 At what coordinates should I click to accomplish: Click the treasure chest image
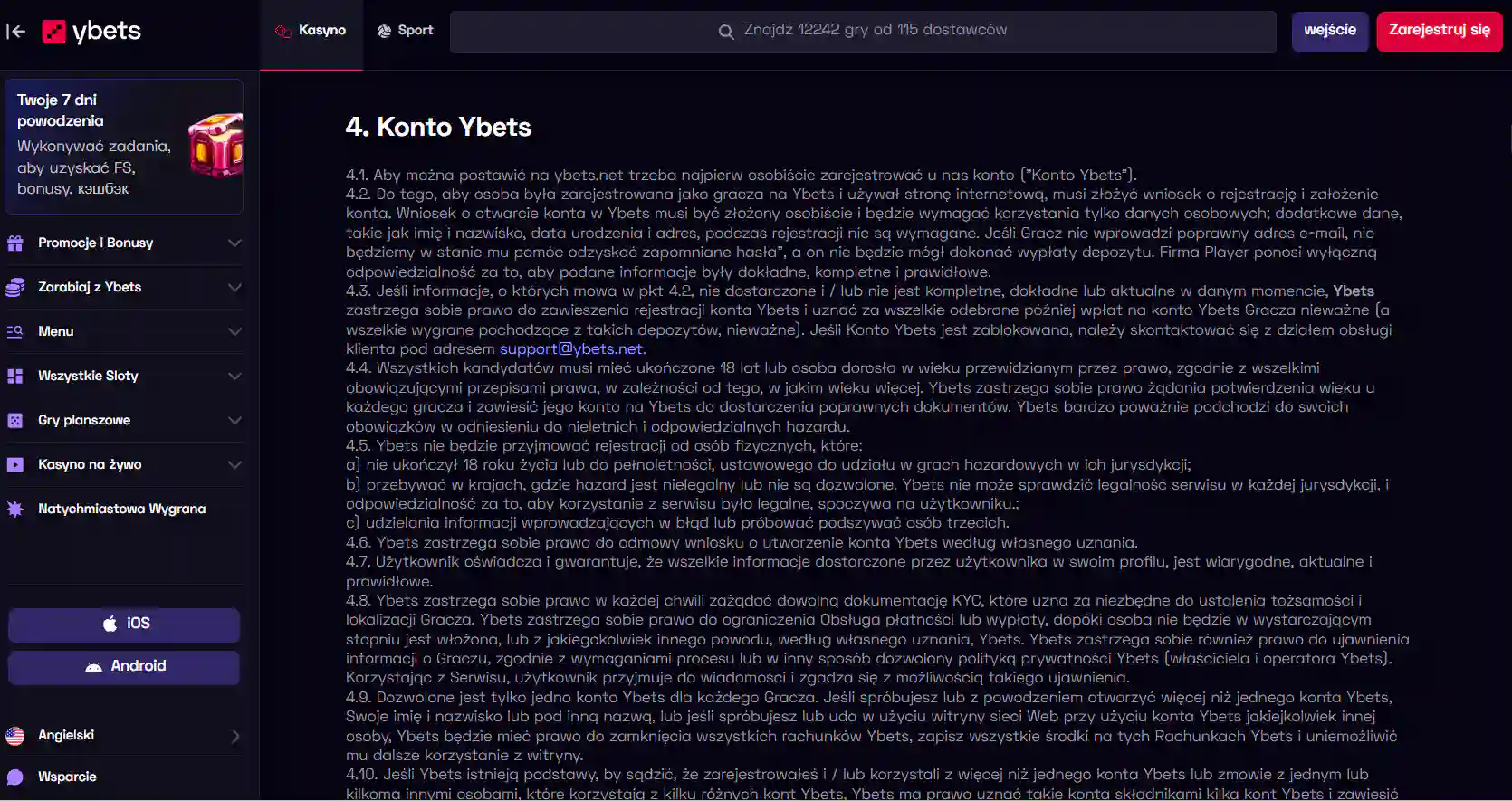(215, 145)
